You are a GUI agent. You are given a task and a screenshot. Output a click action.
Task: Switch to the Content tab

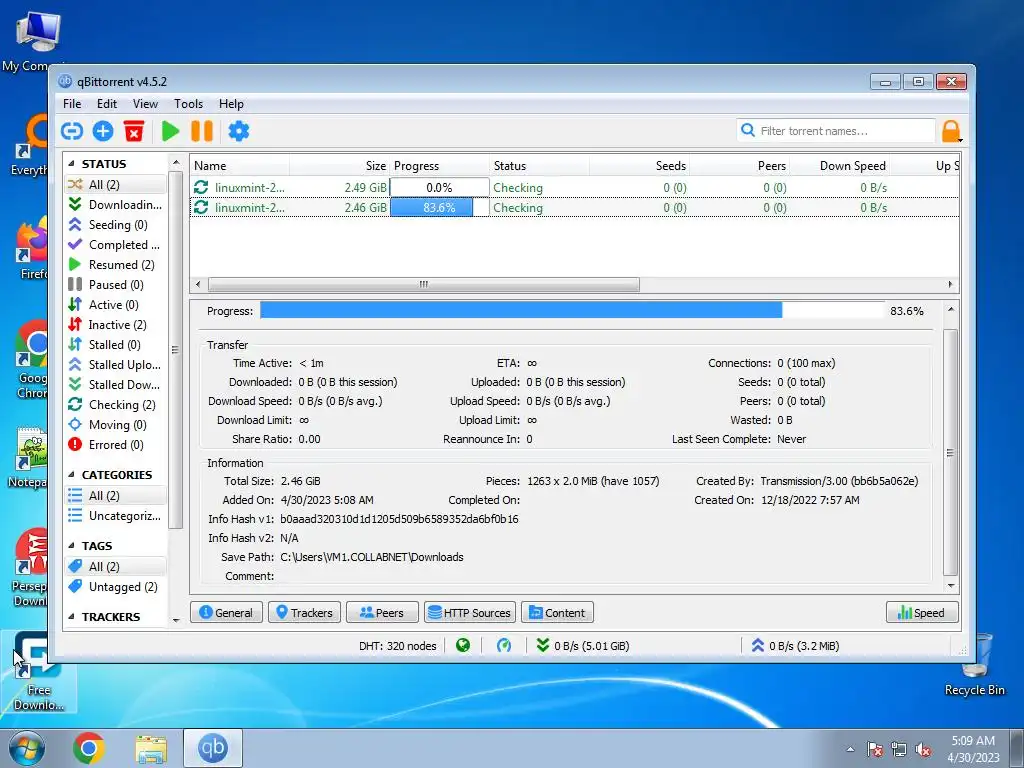(557, 613)
